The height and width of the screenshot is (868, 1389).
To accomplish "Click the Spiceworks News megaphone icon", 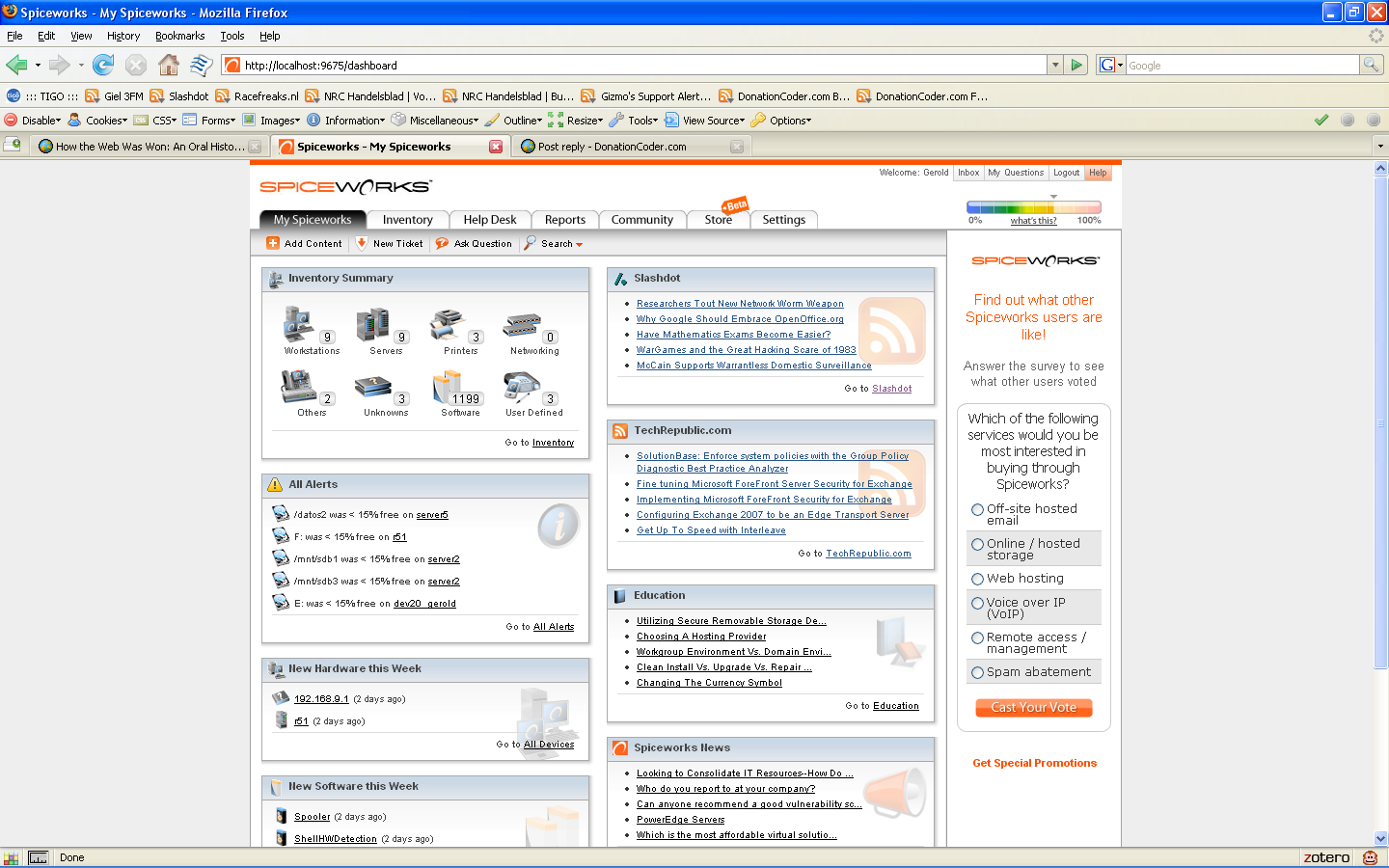I will [895, 793].
